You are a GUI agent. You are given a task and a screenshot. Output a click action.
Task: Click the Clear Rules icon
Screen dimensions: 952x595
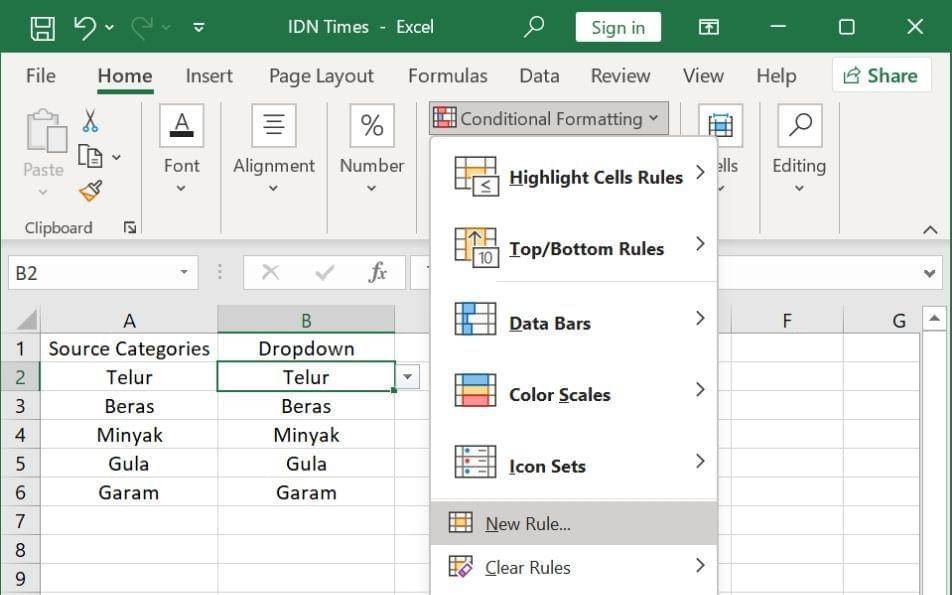tap(462, 567)
